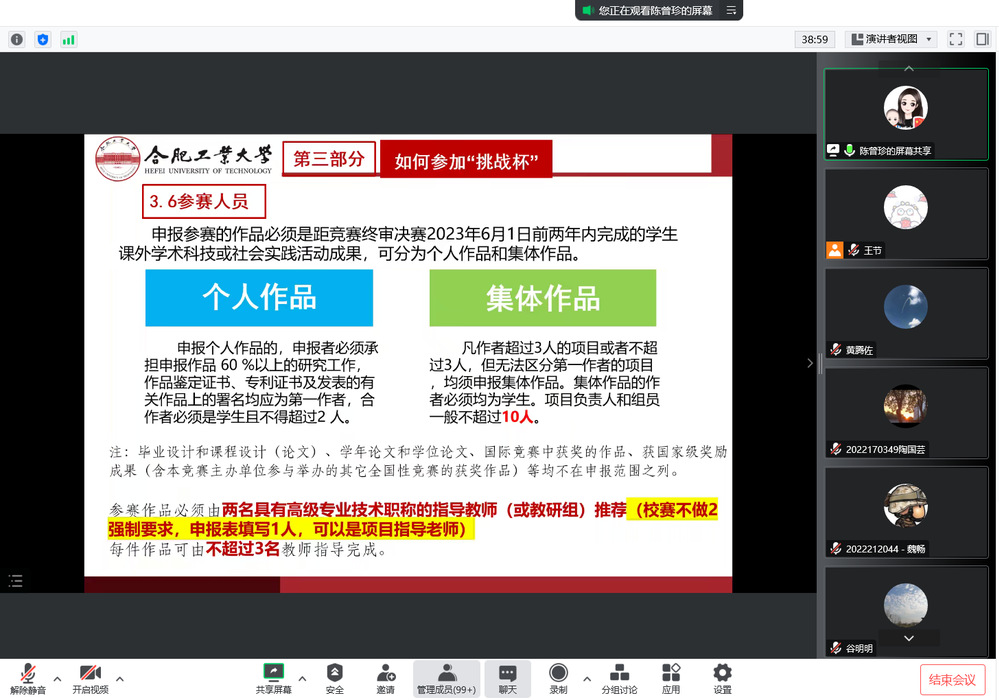Turn on the camera (开启视频)
This screenshot has height=700, width=999.
tap(90, 678)
